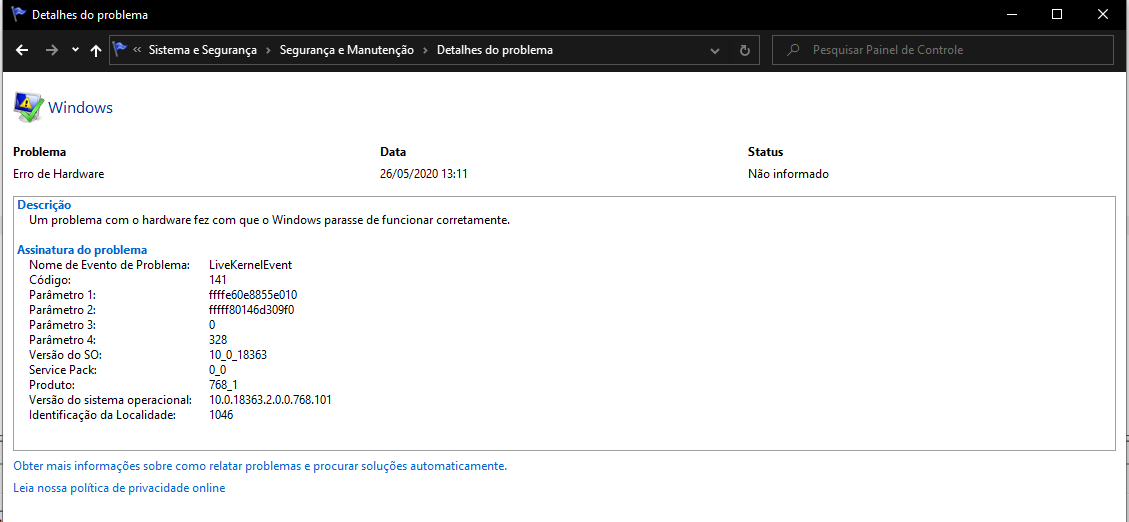This screenshot has height=522, width=1129.
Task: Click the Não informado status
Action: (788, 174)
